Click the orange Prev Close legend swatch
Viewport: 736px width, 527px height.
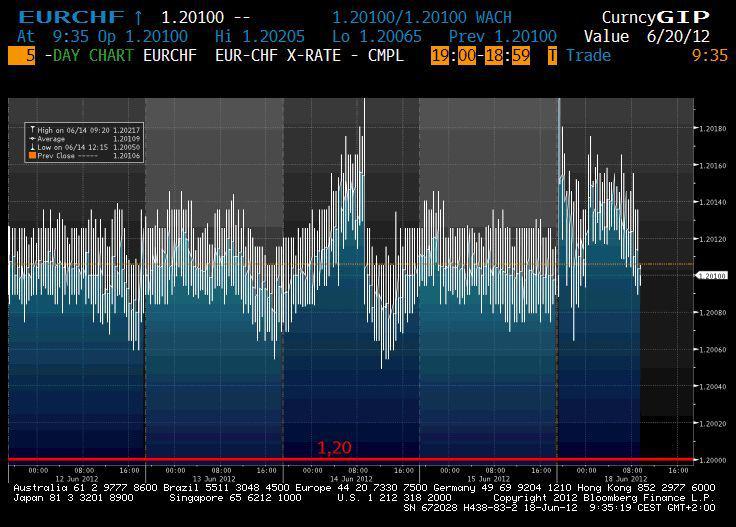31,156
